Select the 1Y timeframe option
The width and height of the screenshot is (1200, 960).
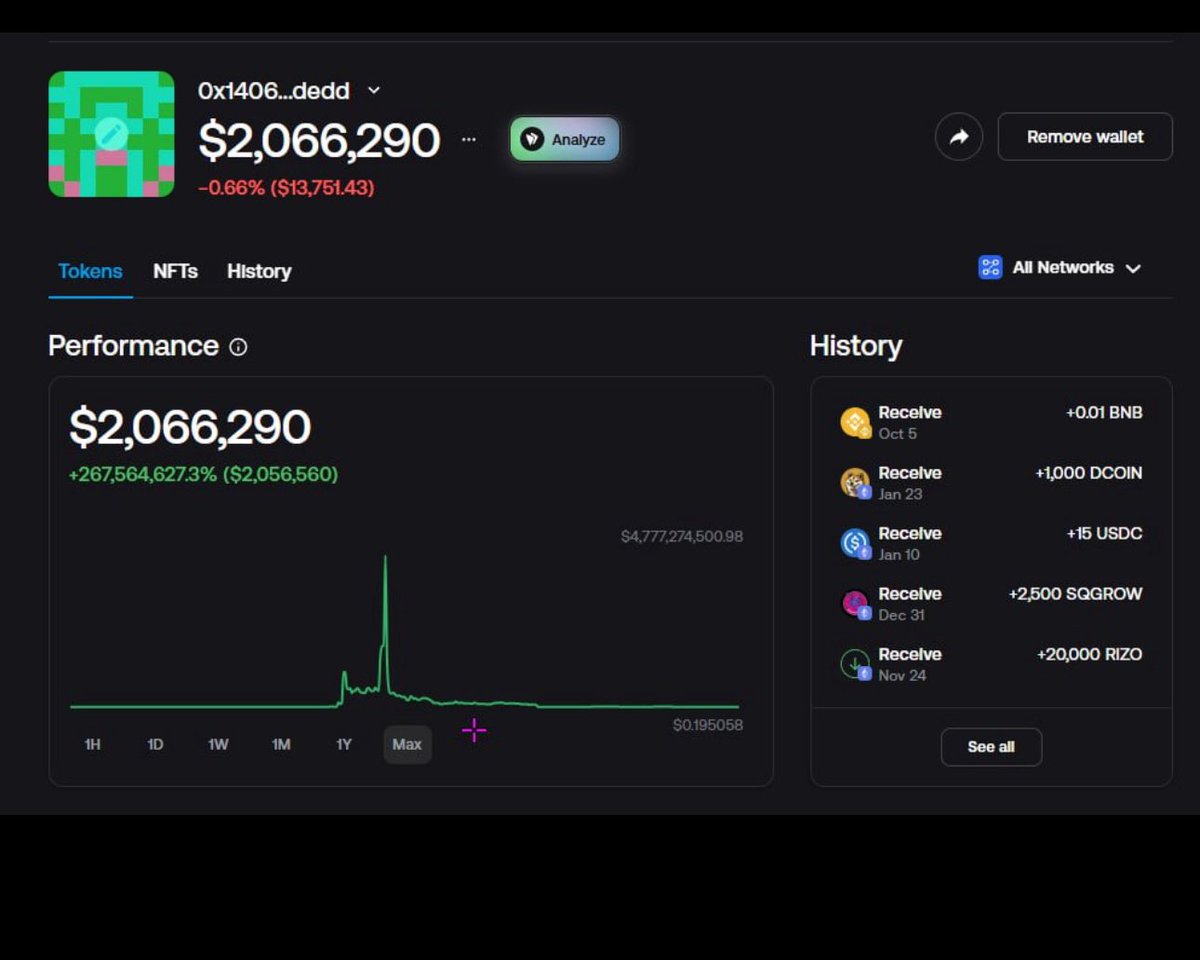tap(344, 744)
